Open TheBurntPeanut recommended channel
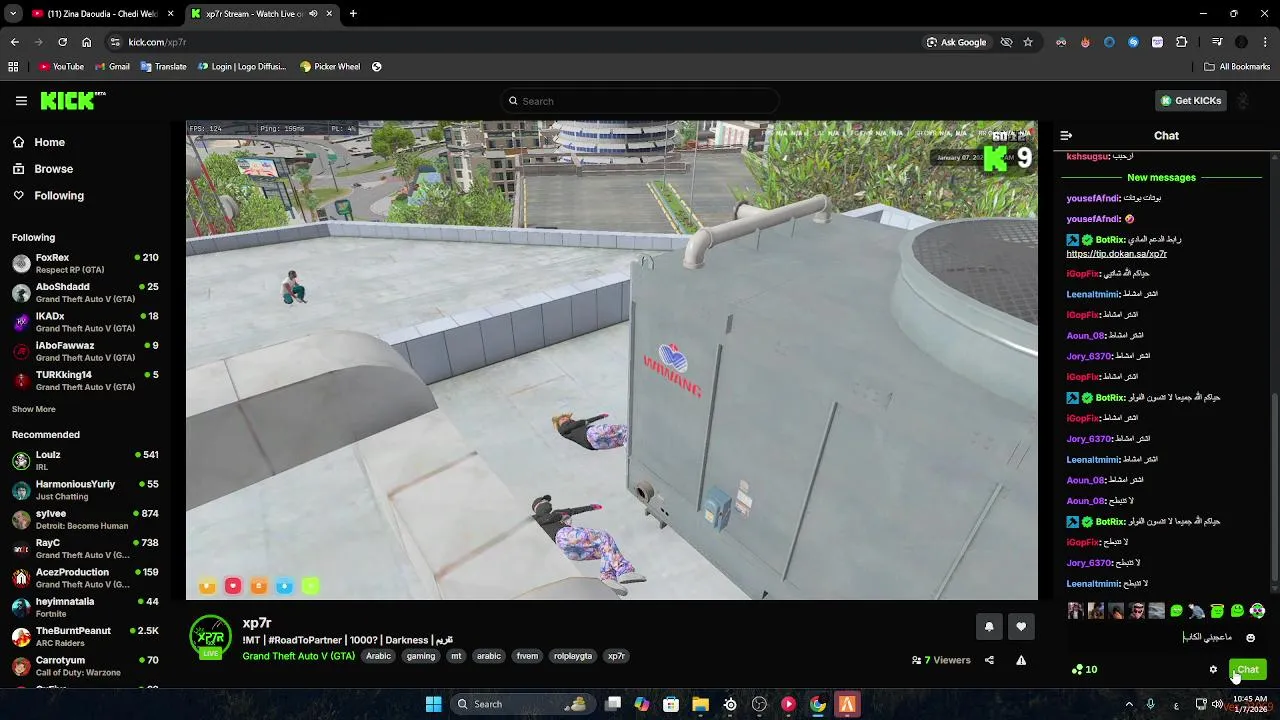Image resolution: width=1280 pixels, height=720 pixels. tap(85, 636)
